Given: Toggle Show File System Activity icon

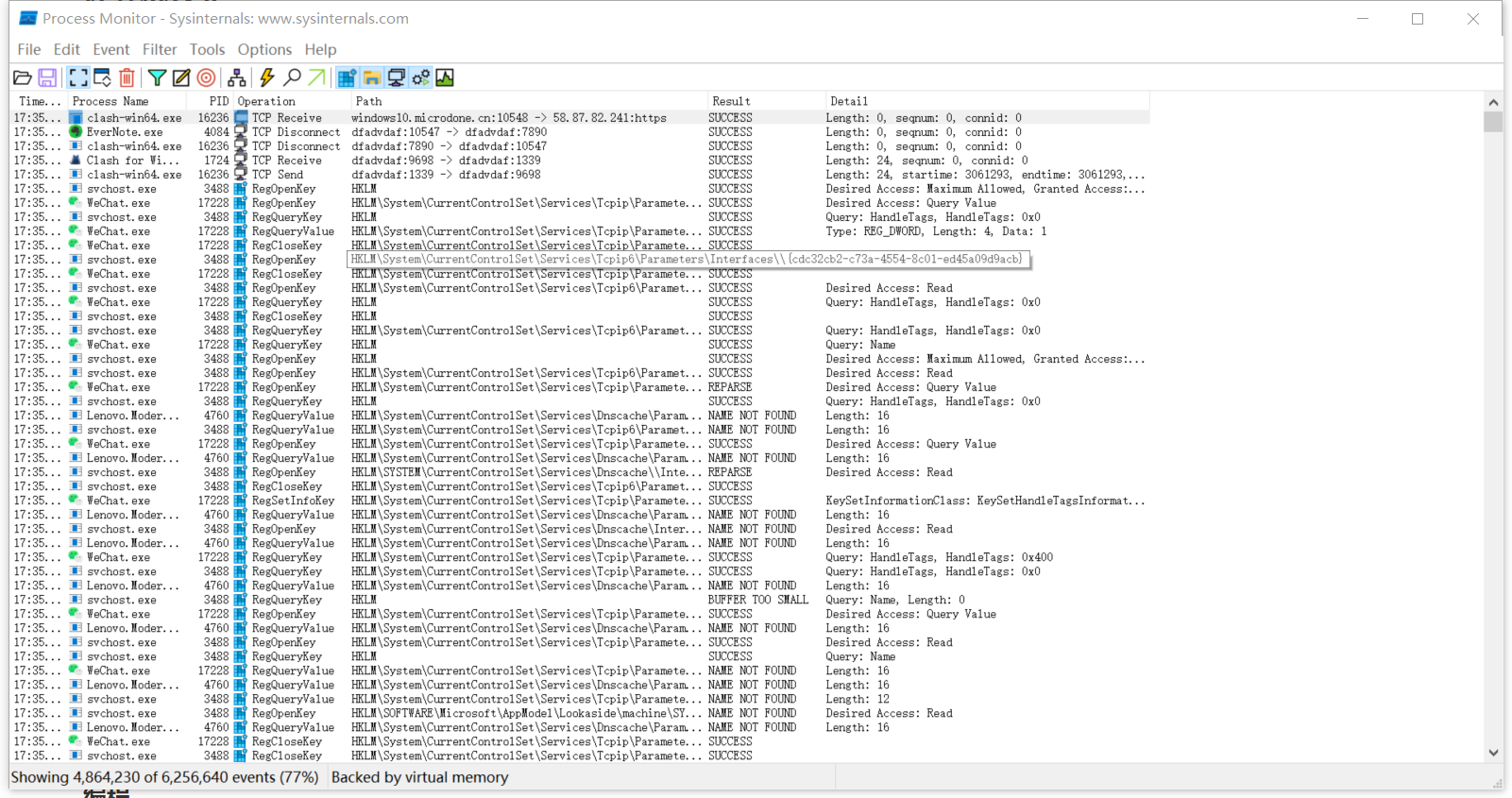Looking at the screenshot, I should [372, 77].
